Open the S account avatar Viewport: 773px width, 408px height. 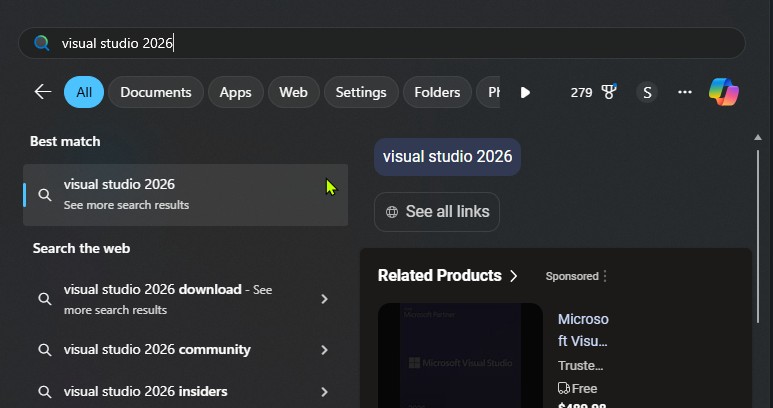click(x=647, y=92)
